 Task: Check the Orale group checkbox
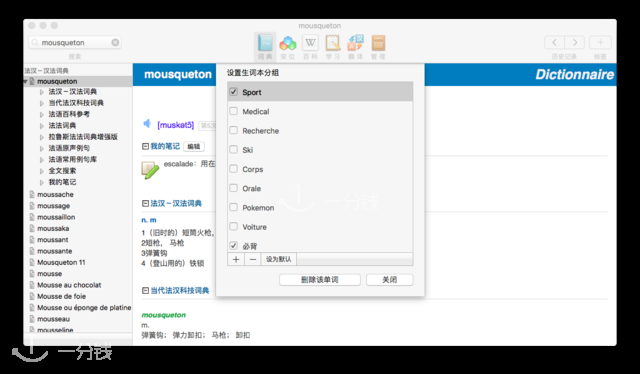pos(233,188)
